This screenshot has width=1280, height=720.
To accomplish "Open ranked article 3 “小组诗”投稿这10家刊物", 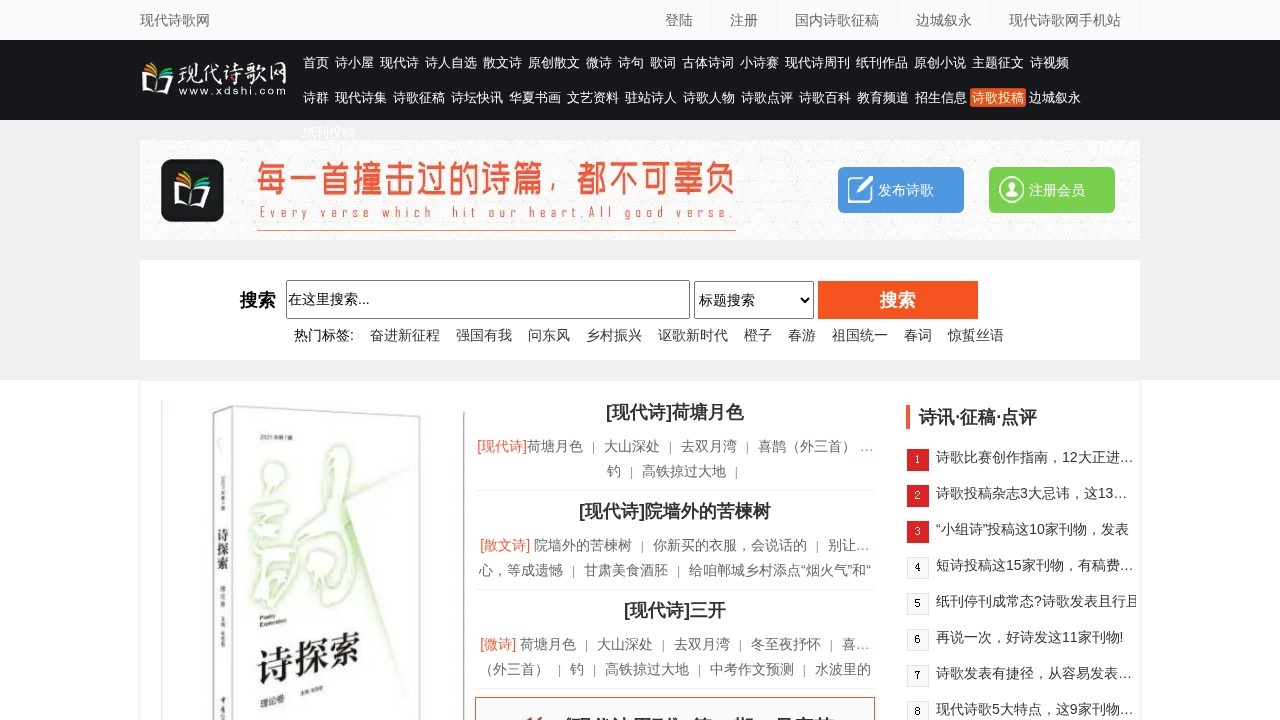I will pyautogui.click(x=1032, y=529).
